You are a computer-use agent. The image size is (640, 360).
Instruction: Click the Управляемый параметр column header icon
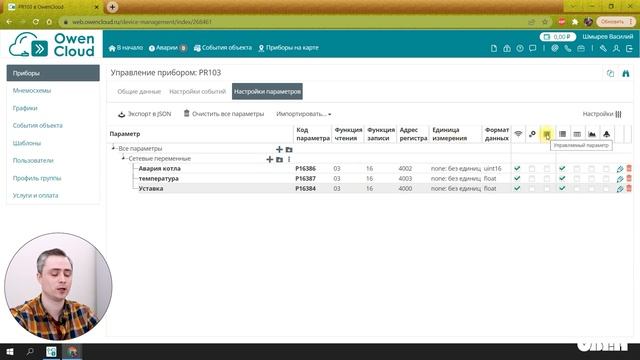[x=547, y=134]
